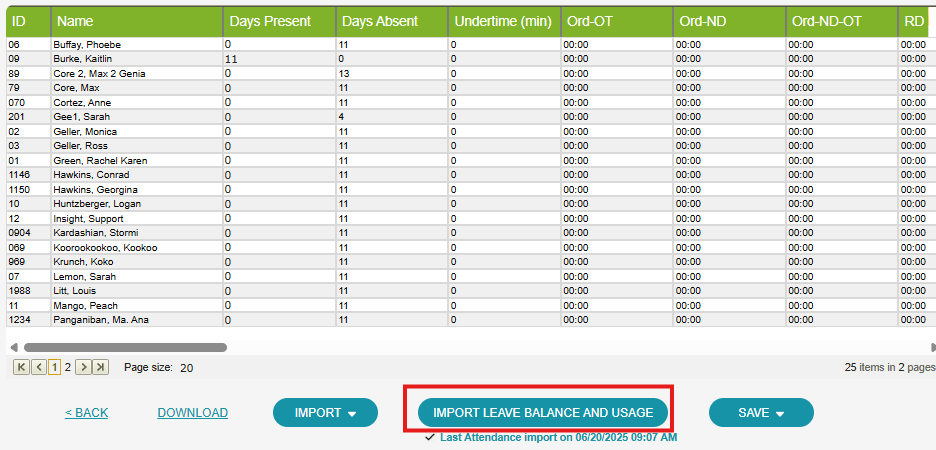Go to next page pager icon
Viewport: 936px width, 450px height.
click(84, 367)
